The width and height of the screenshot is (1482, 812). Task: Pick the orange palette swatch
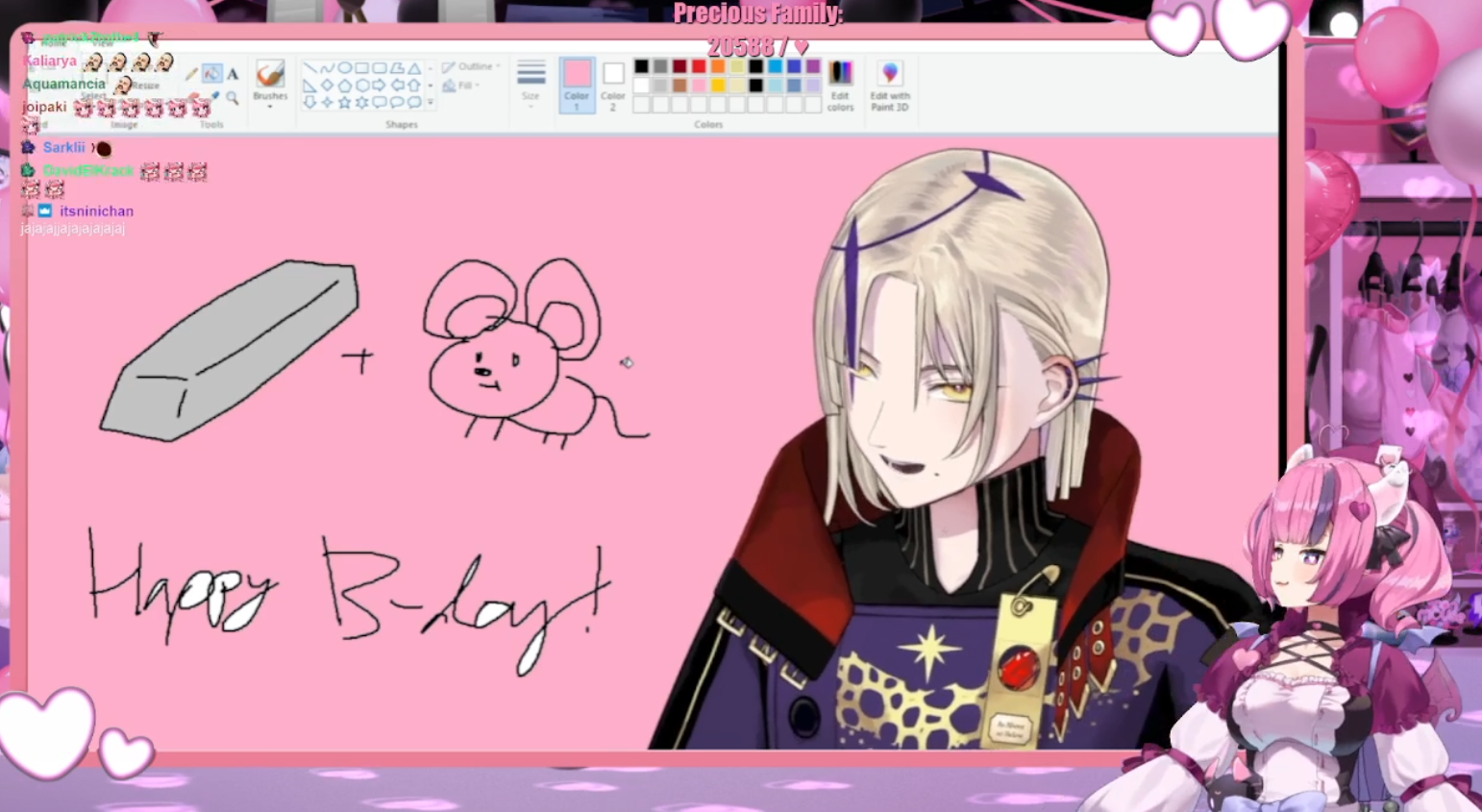(718, 66)
